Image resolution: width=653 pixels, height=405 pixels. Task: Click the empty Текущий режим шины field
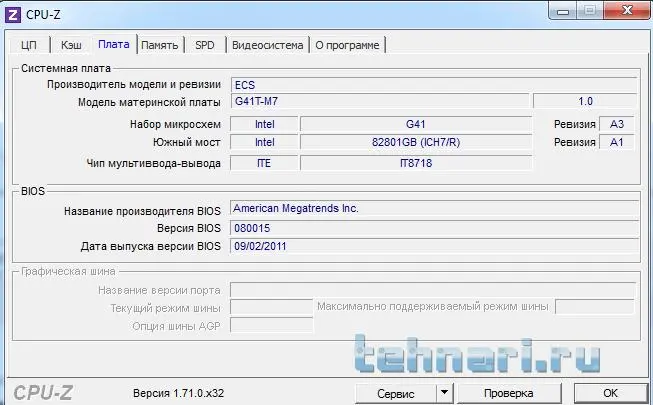pos(272,308)
